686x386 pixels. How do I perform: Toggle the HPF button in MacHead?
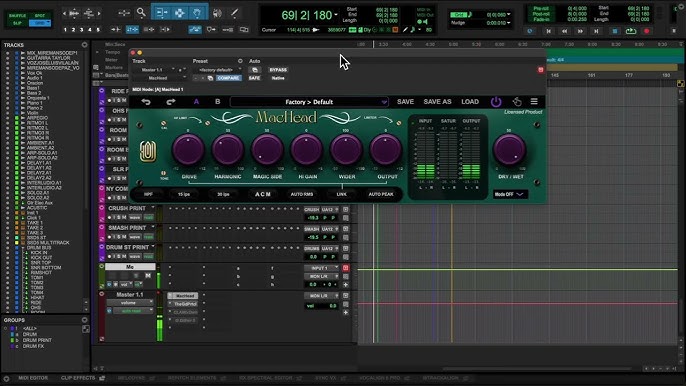(148, 194)
